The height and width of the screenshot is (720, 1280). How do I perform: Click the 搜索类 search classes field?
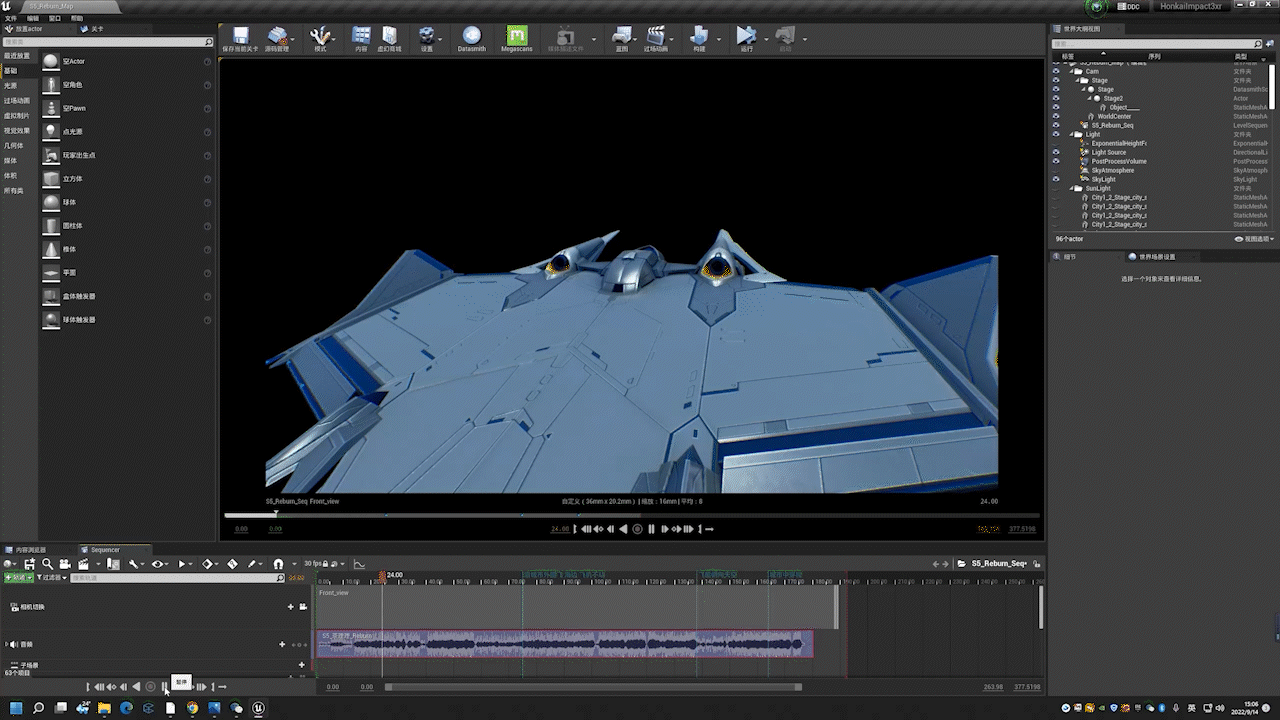108,42
